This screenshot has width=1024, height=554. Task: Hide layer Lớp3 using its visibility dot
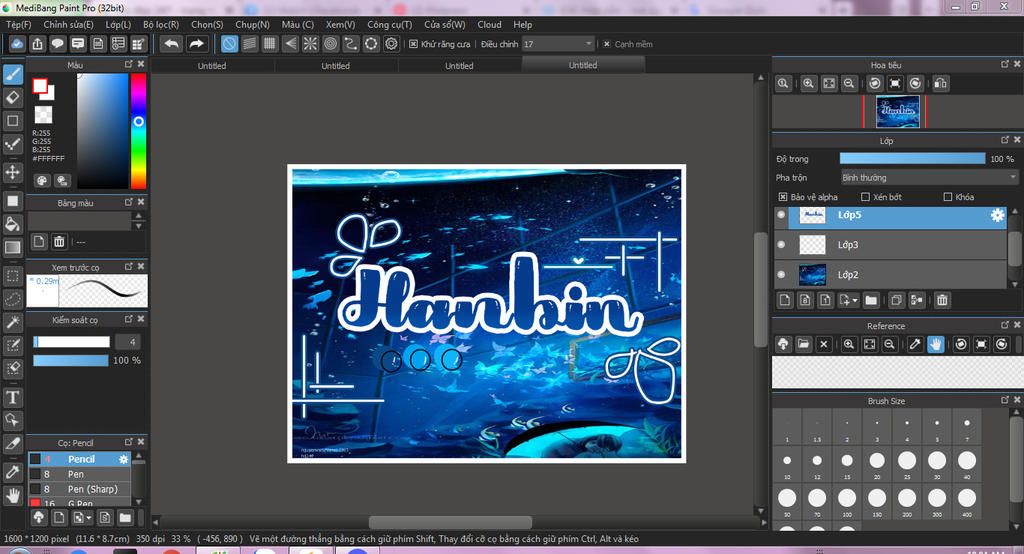coord(781,244)
